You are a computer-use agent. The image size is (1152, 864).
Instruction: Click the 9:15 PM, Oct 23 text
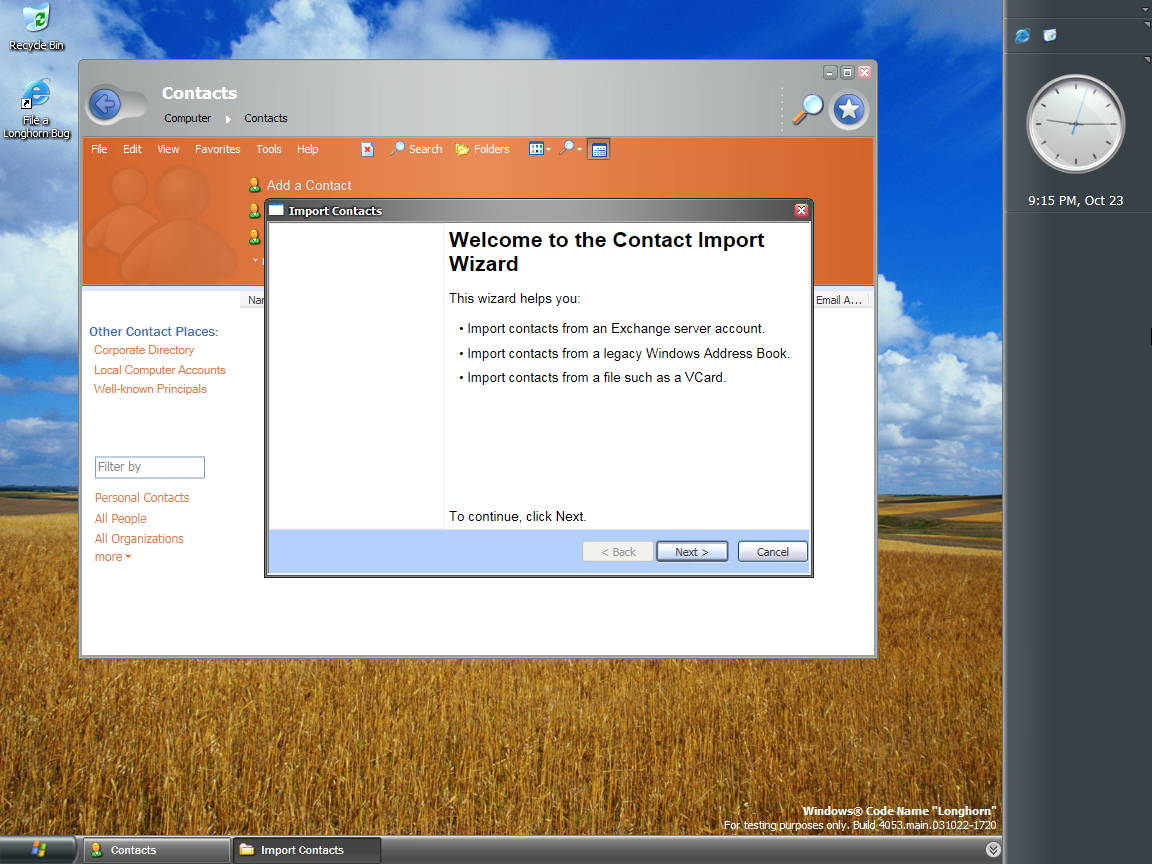click(x=1076, y=201)
